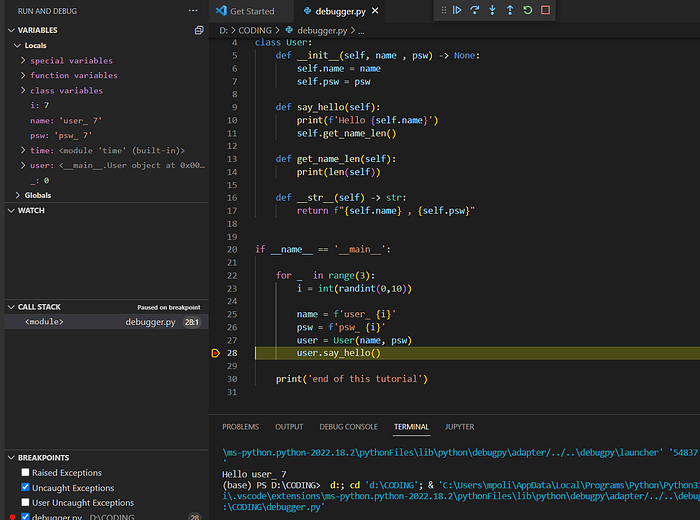Click the RUN AND DEBUG title

[47, 11]
